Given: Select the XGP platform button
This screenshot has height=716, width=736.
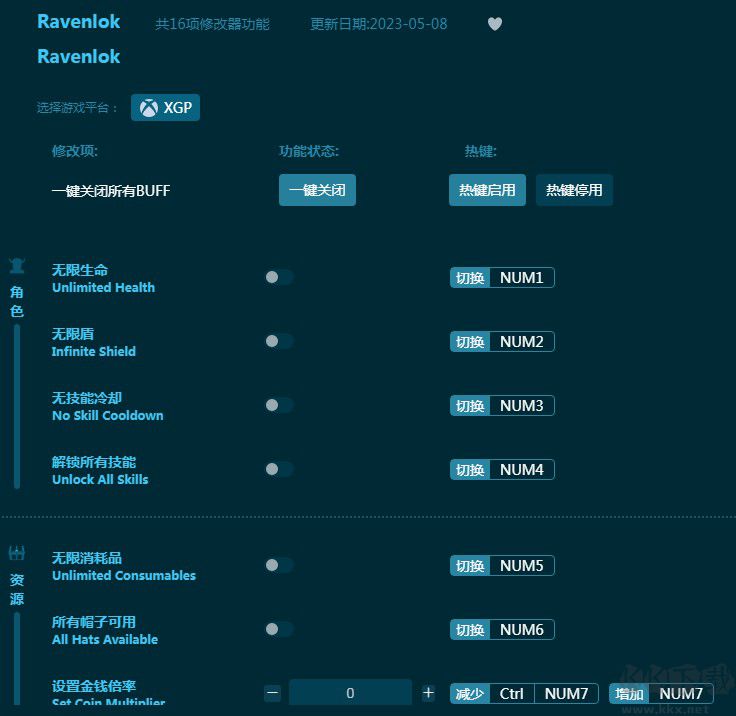Looking at the screenshot, I should click(x=165, y=108).
